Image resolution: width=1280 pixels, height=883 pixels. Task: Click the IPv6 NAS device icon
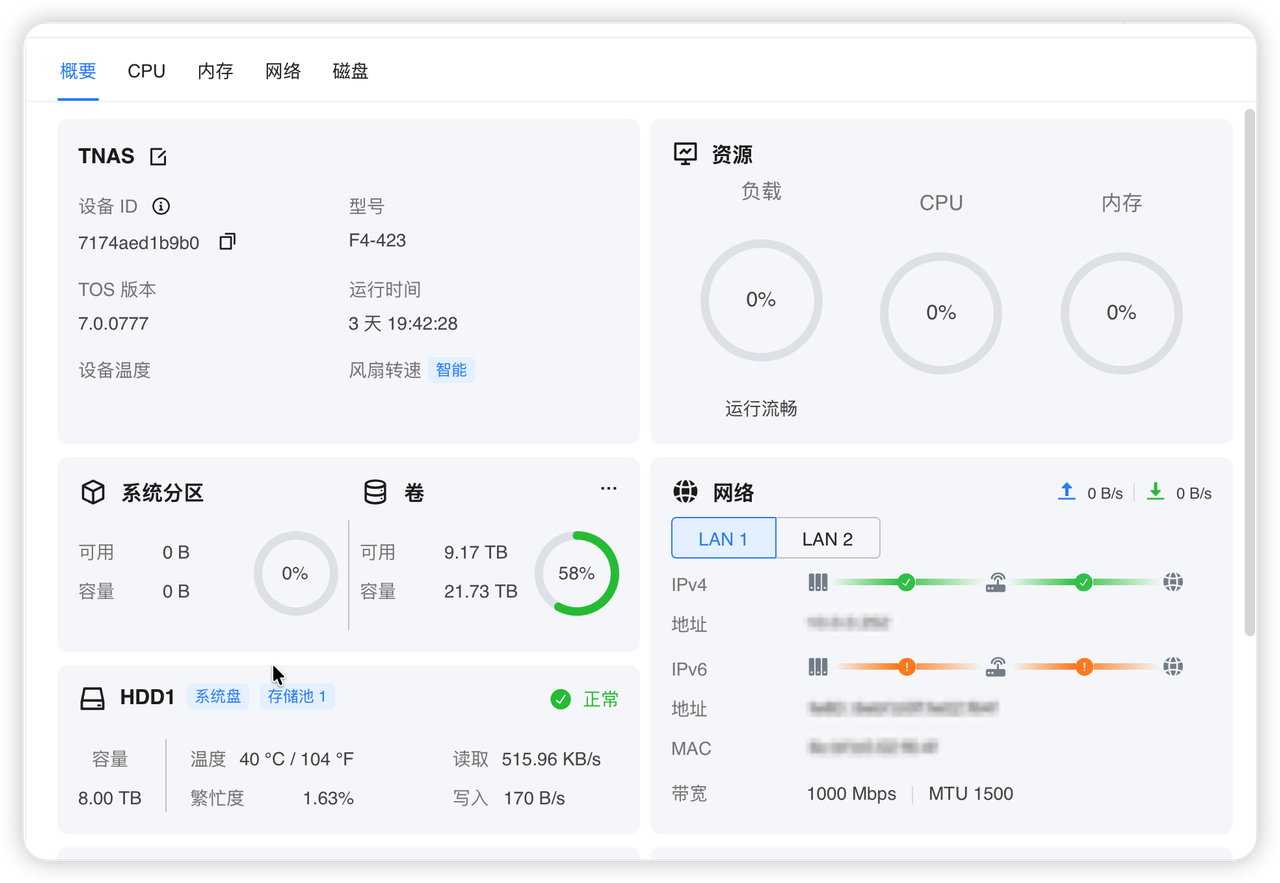818,666
